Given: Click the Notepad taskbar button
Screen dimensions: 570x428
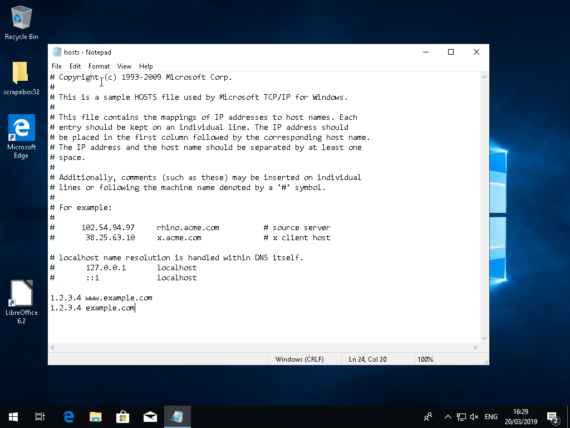Looking at the screenshot, I should (x=177, y=417).
